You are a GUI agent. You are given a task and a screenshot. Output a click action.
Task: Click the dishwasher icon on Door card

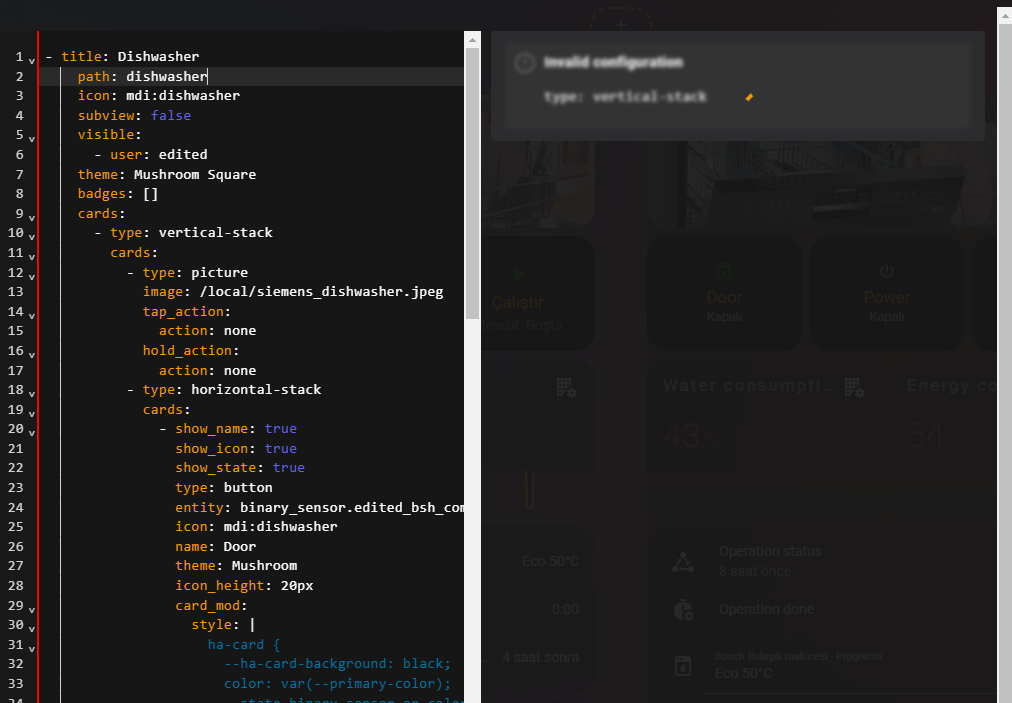click(724, 270)
